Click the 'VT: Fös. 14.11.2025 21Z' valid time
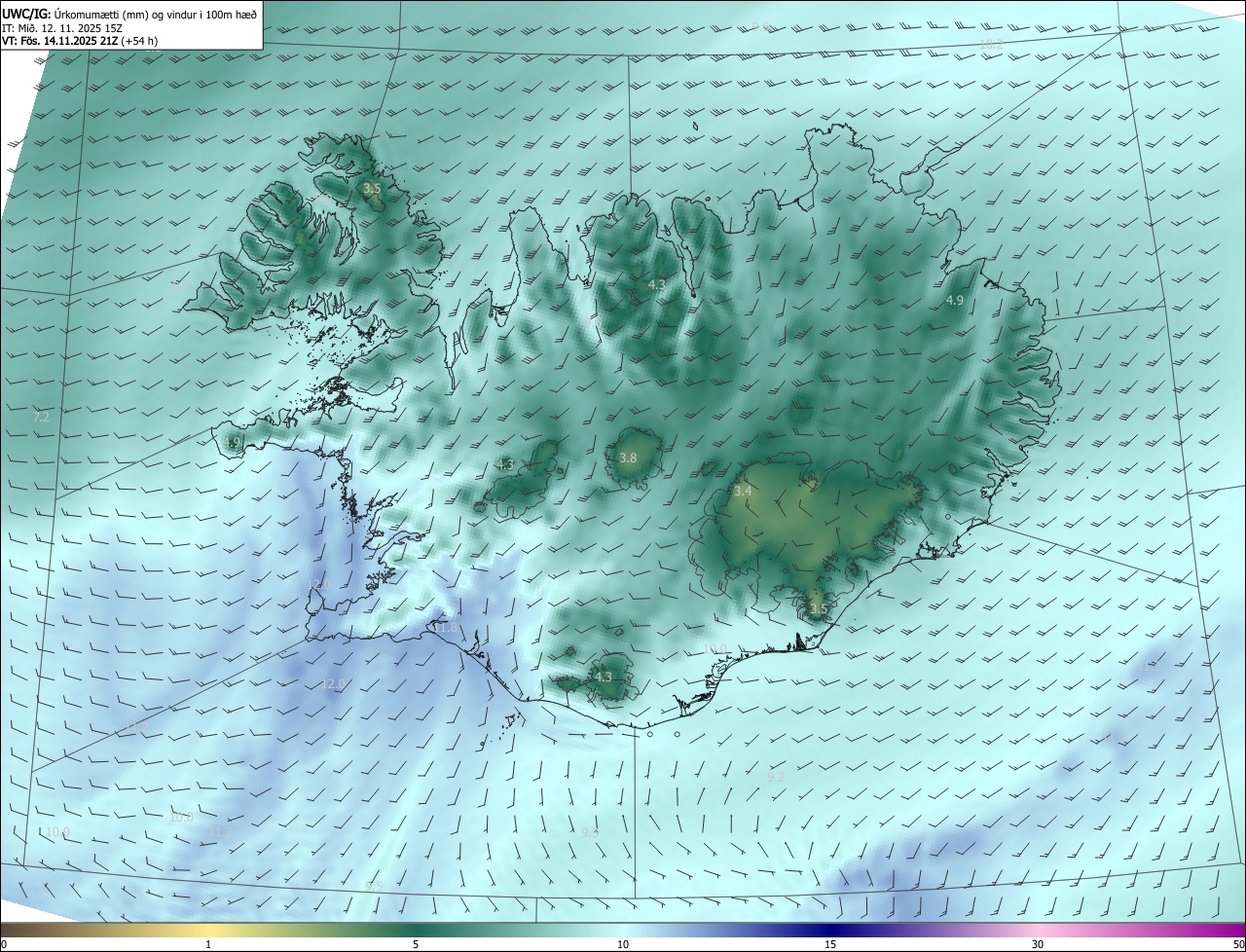The image size is (1246, 952). [x=60, y=42]
